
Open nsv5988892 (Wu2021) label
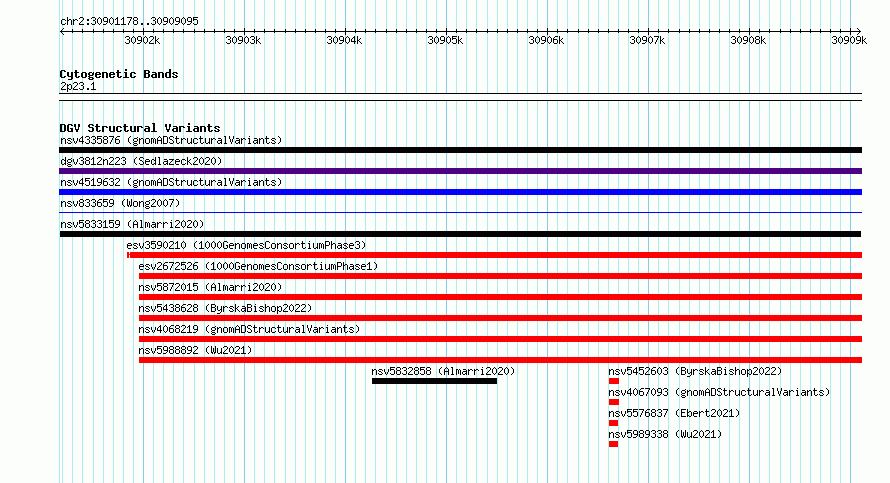[195, 350]
